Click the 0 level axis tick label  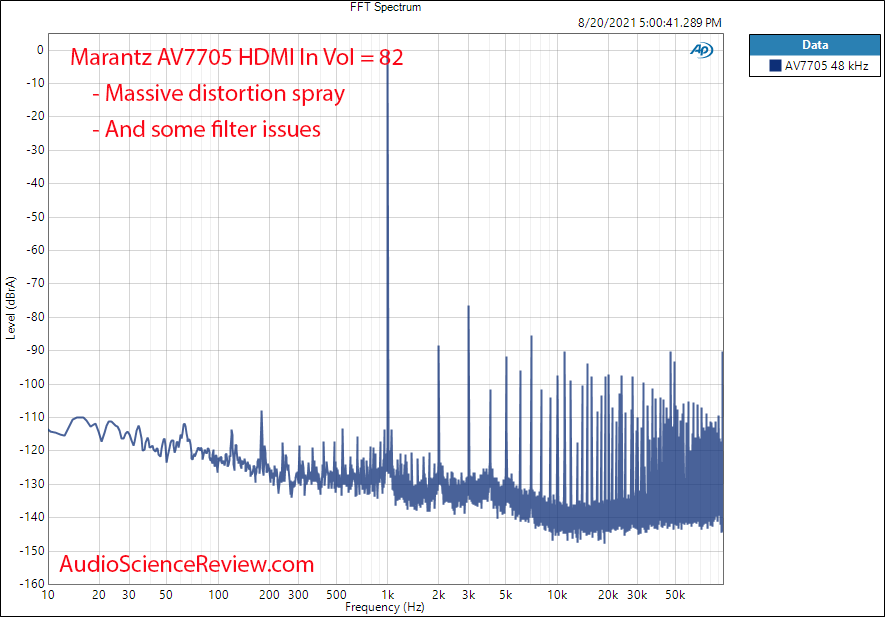[x=40, y=50]
